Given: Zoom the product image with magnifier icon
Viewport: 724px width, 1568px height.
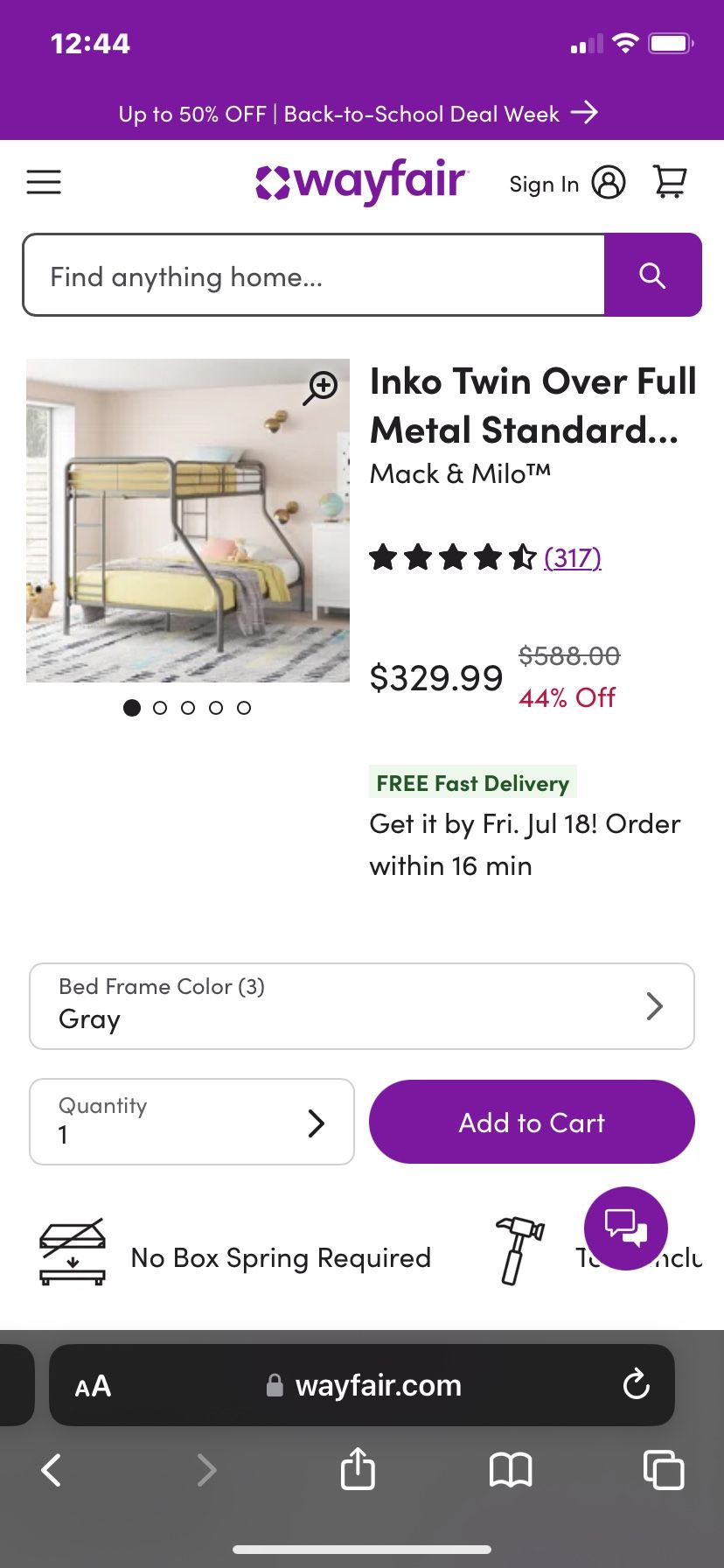Looking at the screenshot, I should [321, 388].
